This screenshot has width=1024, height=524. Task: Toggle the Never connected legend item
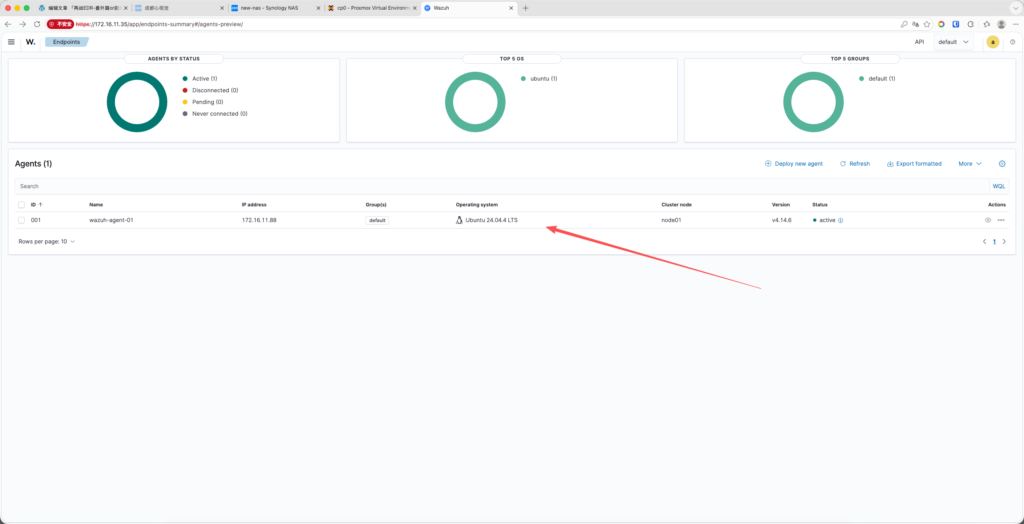tap(215, 114)
